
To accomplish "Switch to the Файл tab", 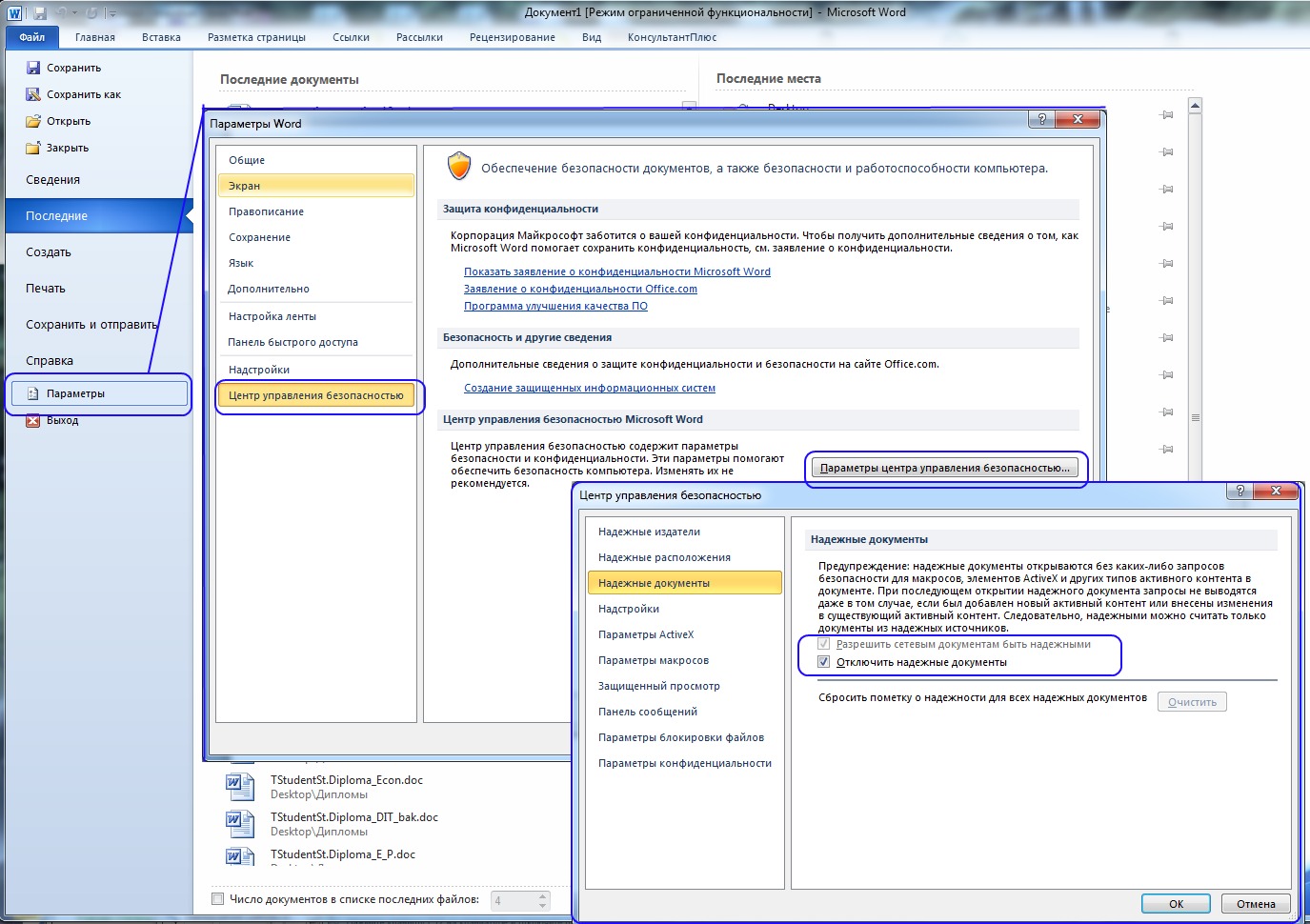I will (x=32, y=37).
